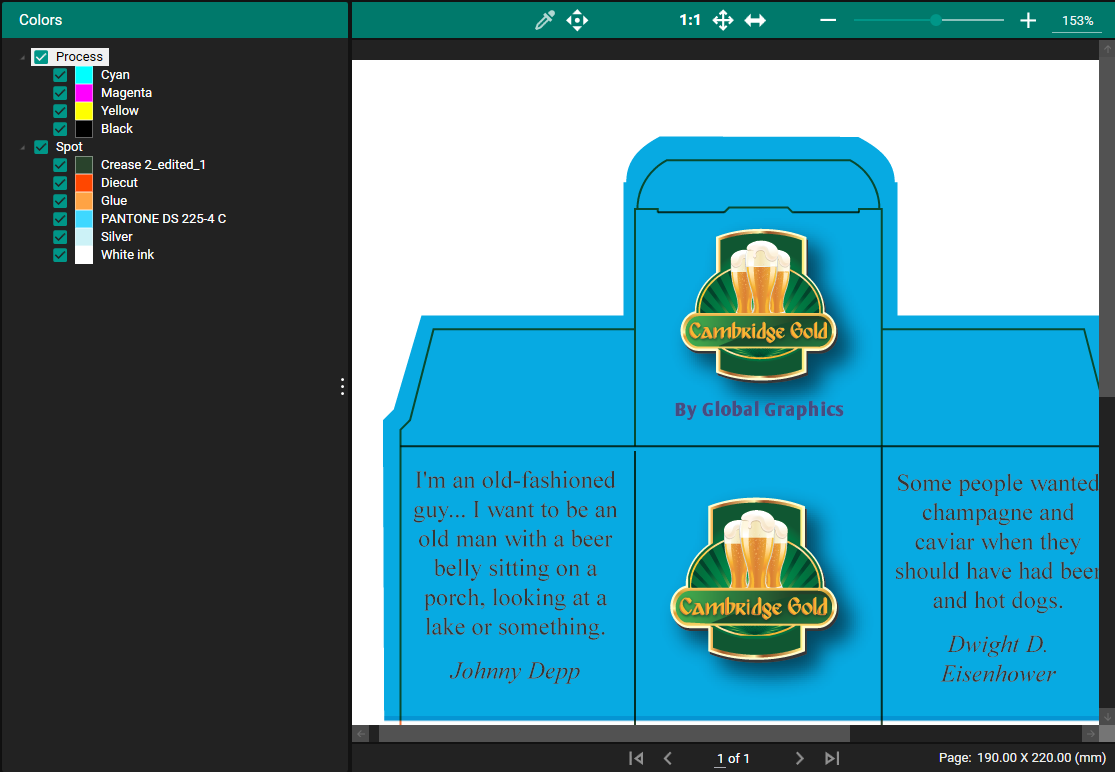Screen dimensions: 1115x772
Task: Collapse the Spot color group
Action: coord(23,148)
